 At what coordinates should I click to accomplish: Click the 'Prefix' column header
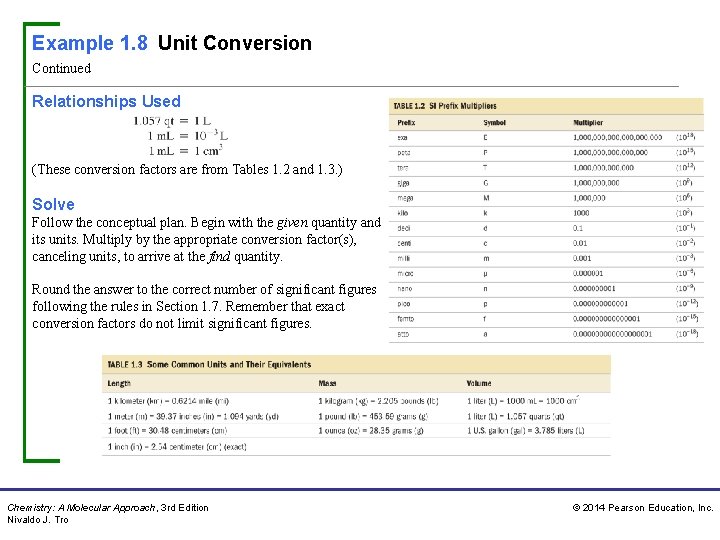406,123
